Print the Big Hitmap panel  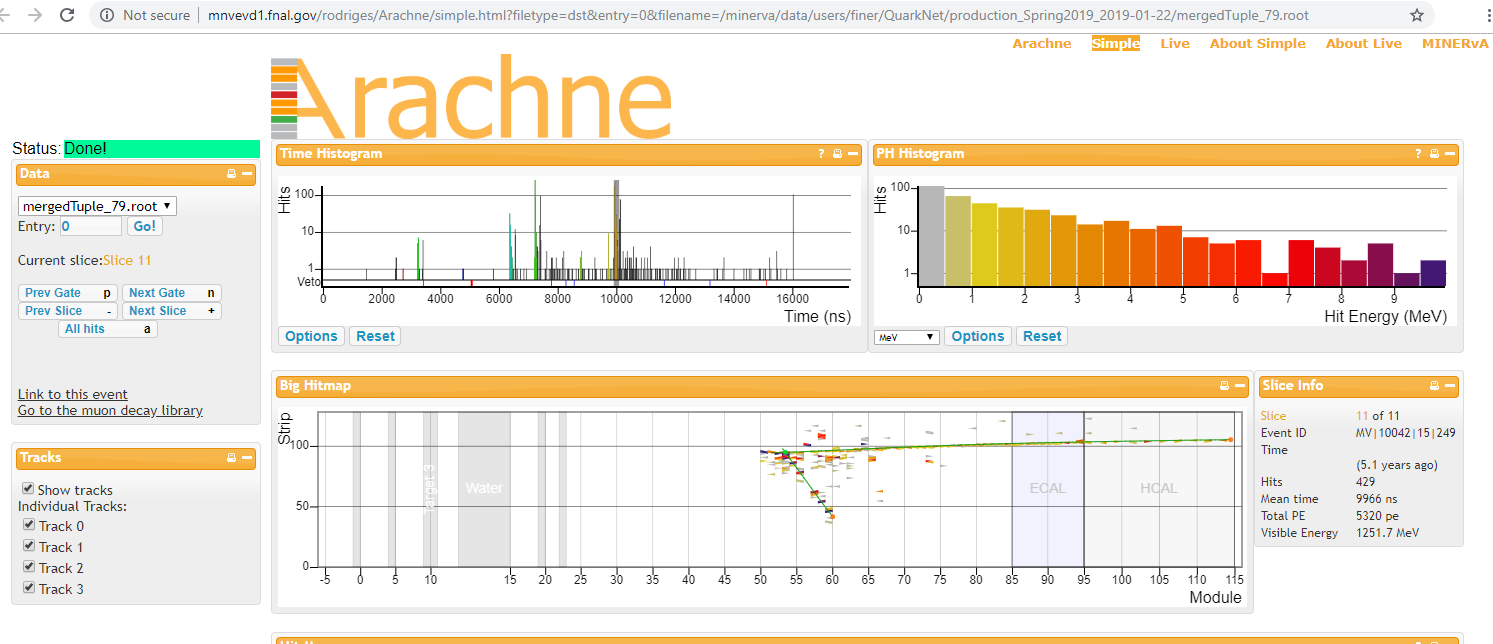(x=1224, y=386)
